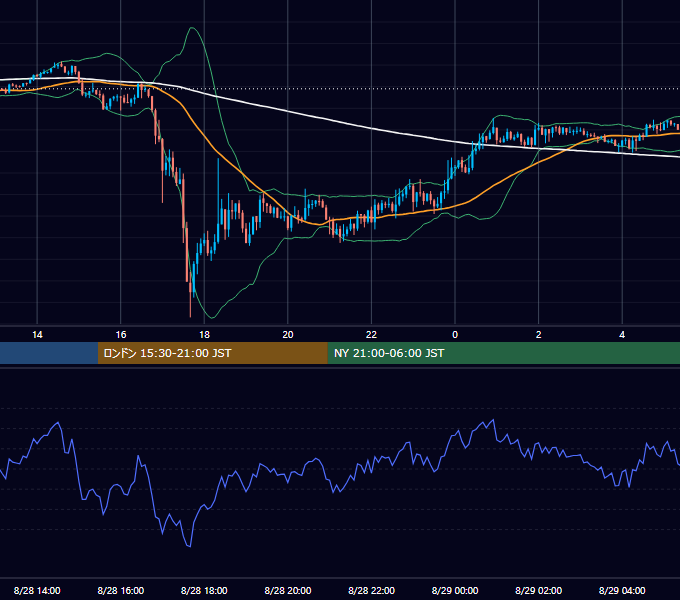Click the 8/28 18:00 date label
680x600 pixels.
click(x=204, y=590)
